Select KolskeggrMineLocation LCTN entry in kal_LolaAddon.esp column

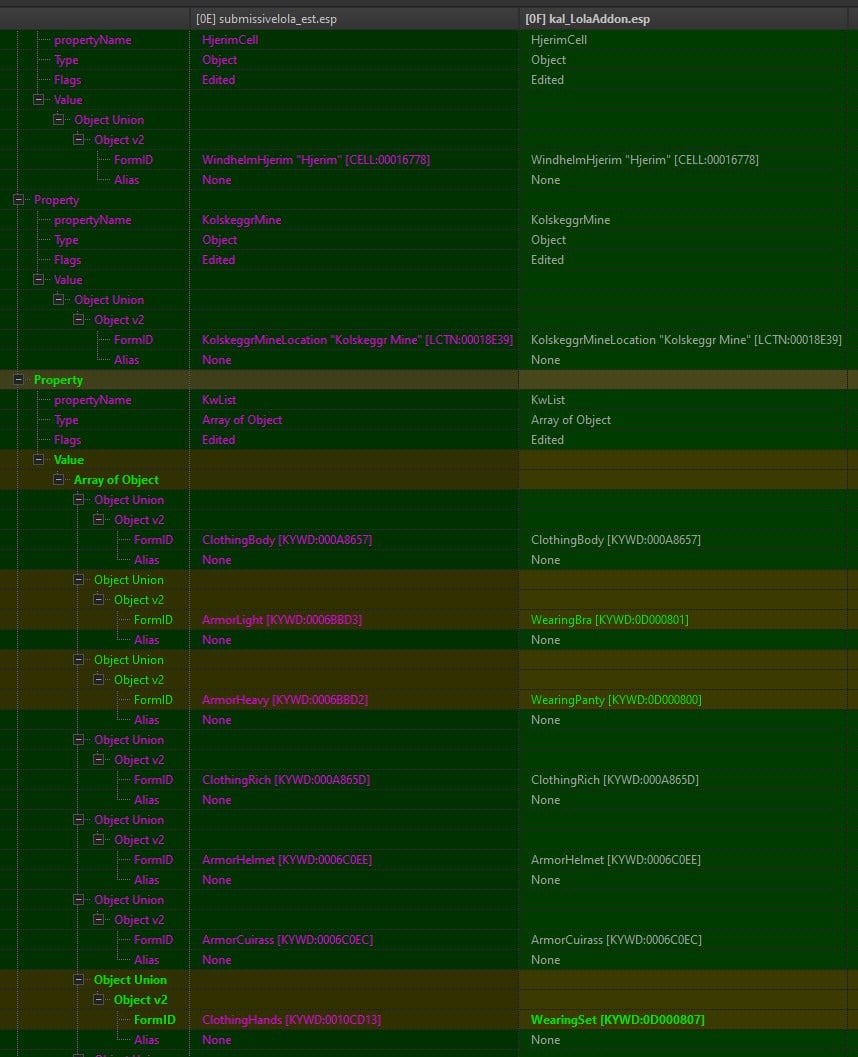(686, 340)
